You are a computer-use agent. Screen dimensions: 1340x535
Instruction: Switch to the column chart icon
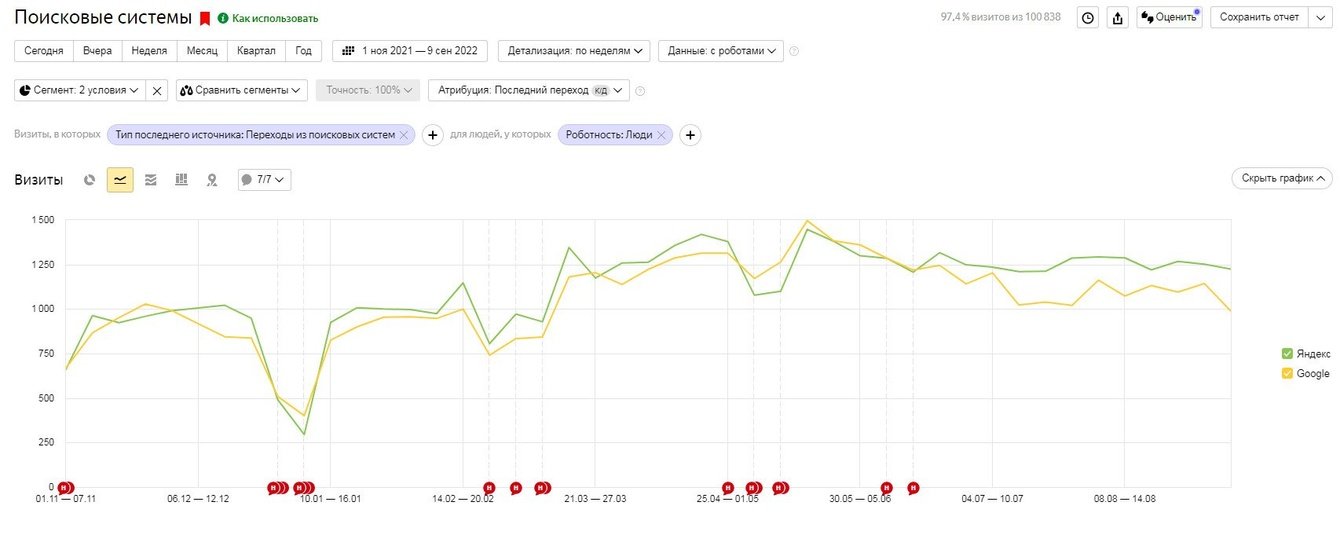[181, 180]
